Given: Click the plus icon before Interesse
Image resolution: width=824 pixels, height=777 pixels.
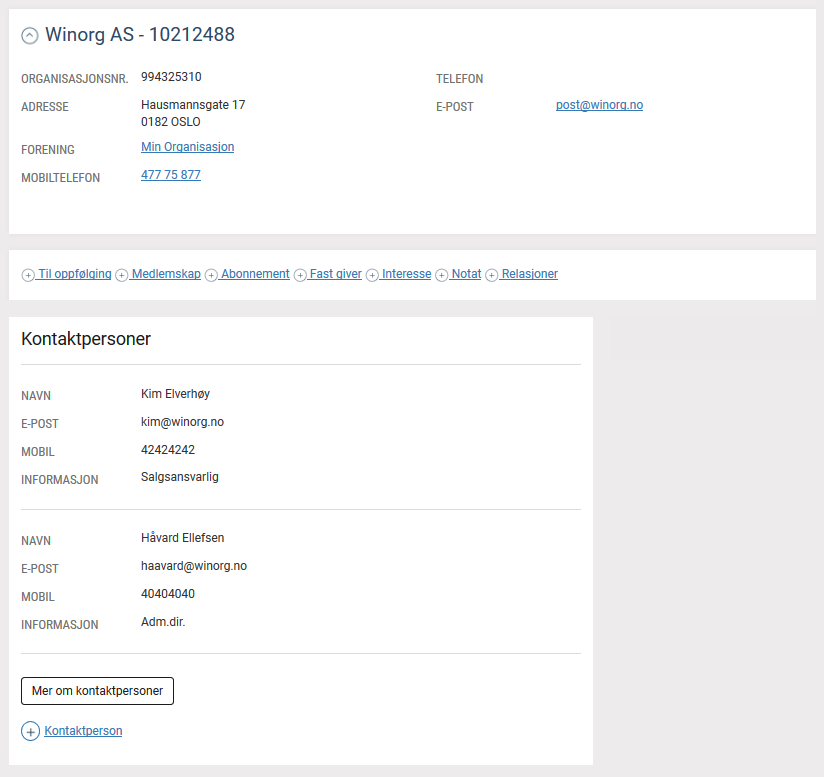Looking at the screenshot, I should click(x=372, y=275).
